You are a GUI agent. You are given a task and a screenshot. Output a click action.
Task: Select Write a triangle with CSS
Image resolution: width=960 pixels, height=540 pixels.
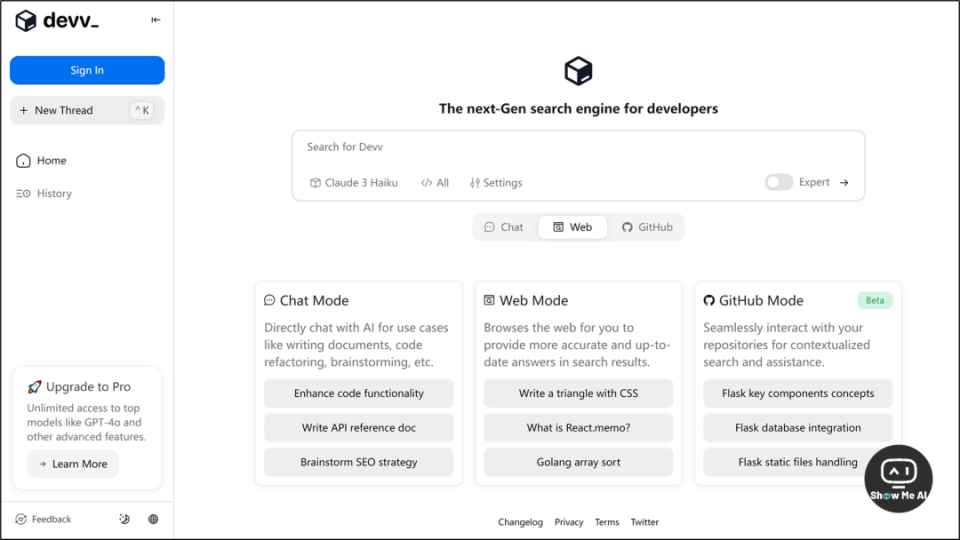point(579,393)
